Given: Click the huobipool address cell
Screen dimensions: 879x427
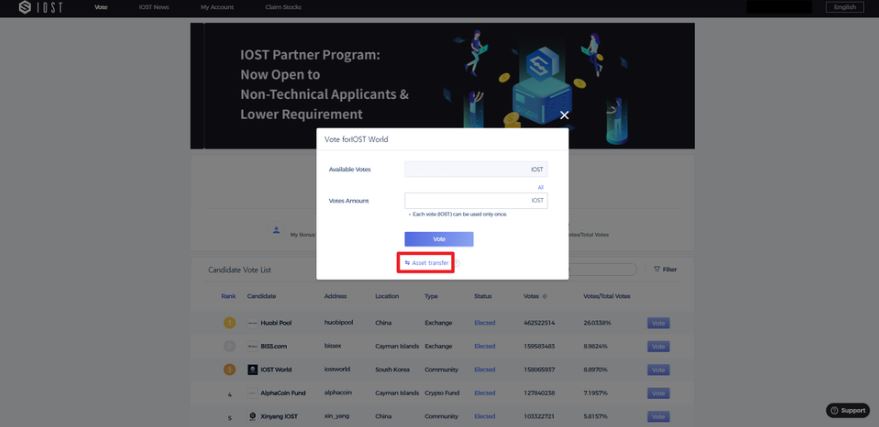Looking at the screenshot, I should 340,323.
